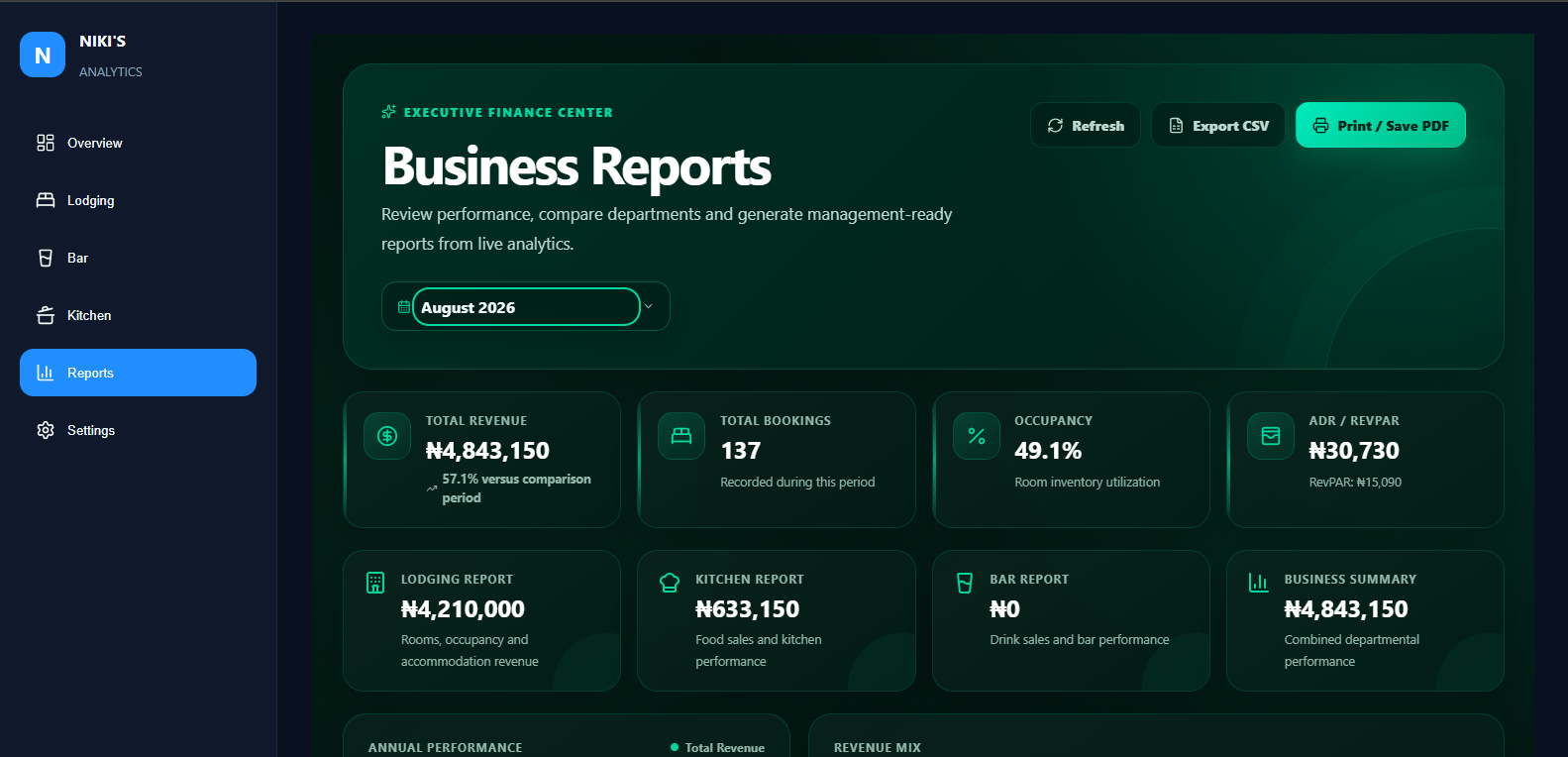Click the Total Revenue chart legend

tap(717, 748)
